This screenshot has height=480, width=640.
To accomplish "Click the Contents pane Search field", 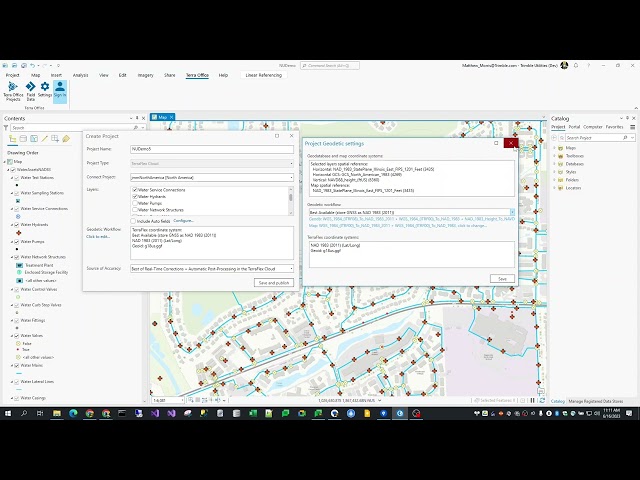I will (x=71, y=128).
